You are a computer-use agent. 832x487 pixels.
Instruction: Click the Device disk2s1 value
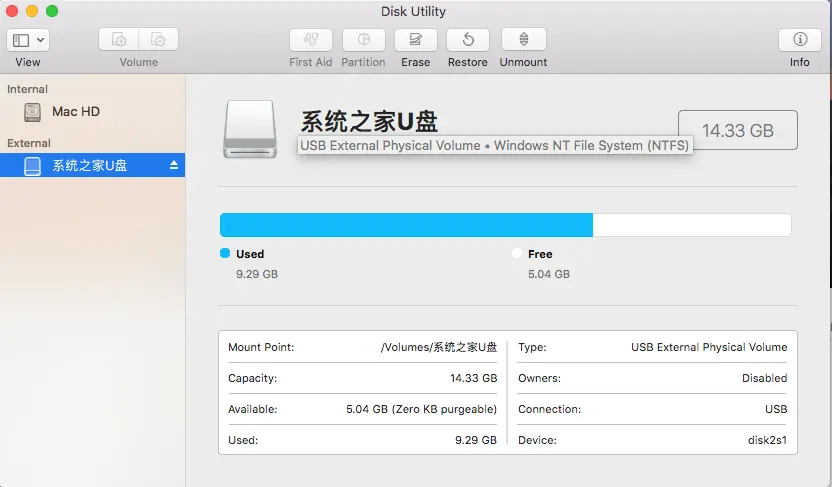(x=767, y=440)
